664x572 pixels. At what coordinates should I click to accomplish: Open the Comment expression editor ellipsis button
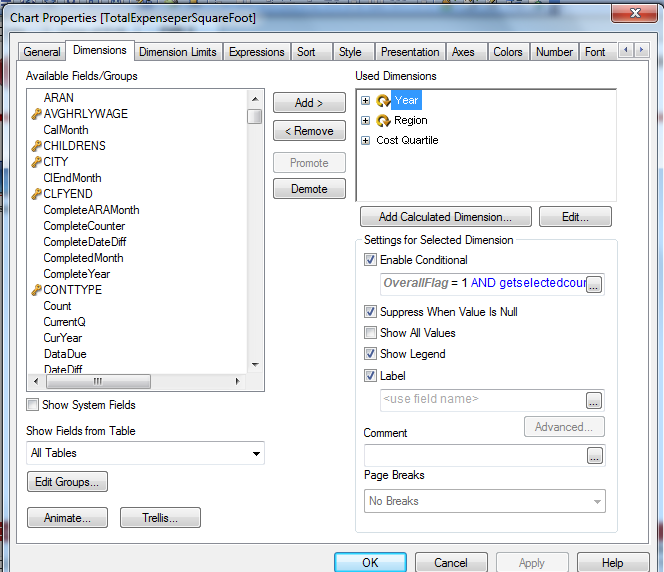[x=595, y=456]
